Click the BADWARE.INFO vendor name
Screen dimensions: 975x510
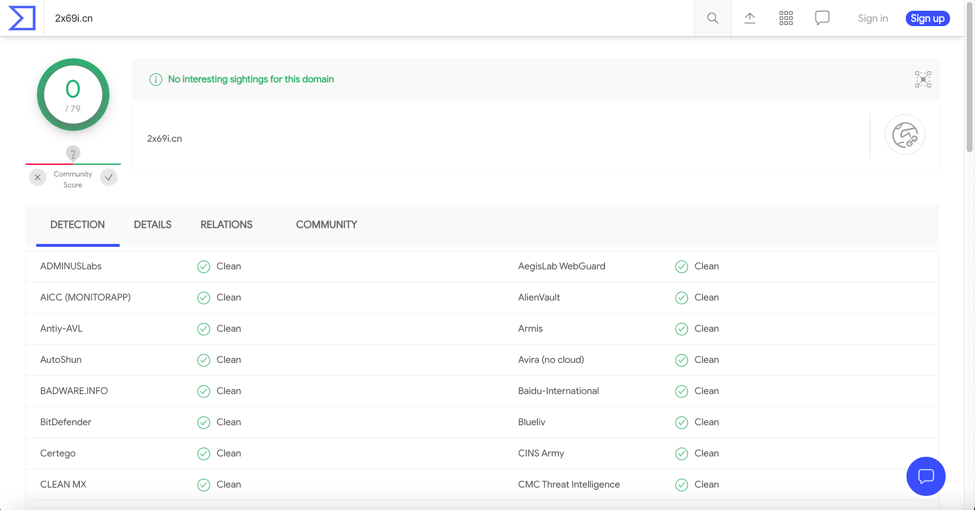[74, 391]
